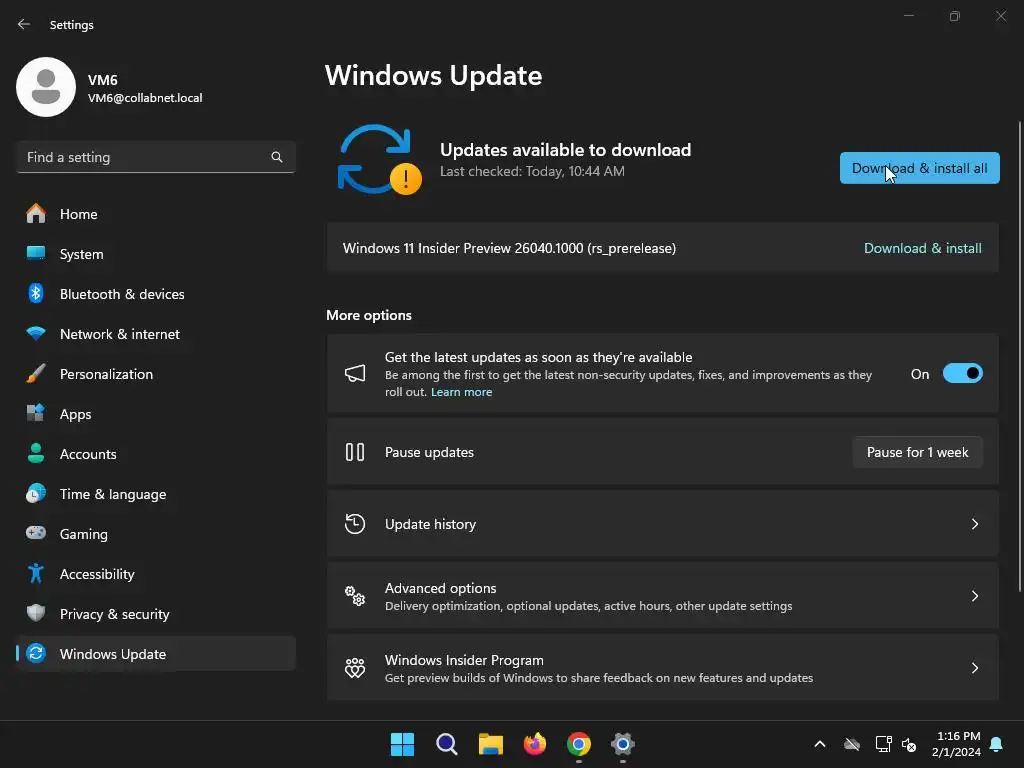The height and width of the screenshot is (768, 1024).
Task: Click the Privacy & security shield icon
Action: pos(36,613)
